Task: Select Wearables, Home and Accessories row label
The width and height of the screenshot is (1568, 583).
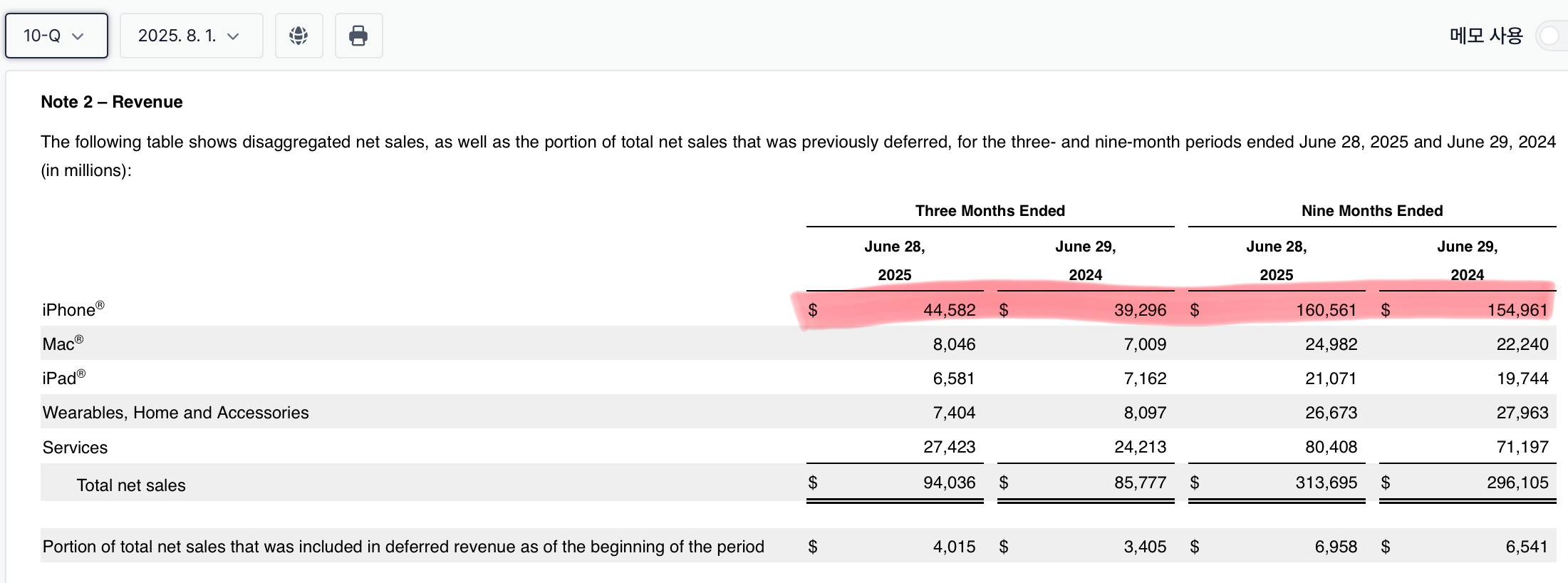Action: (175, 413)
